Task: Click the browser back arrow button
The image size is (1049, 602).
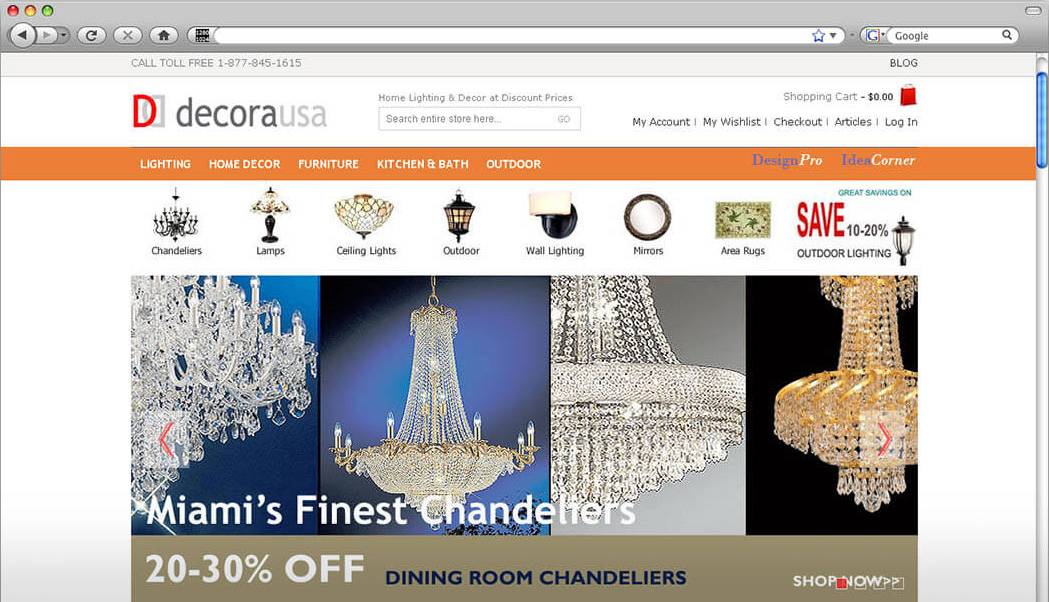Action: pos(23,35)
